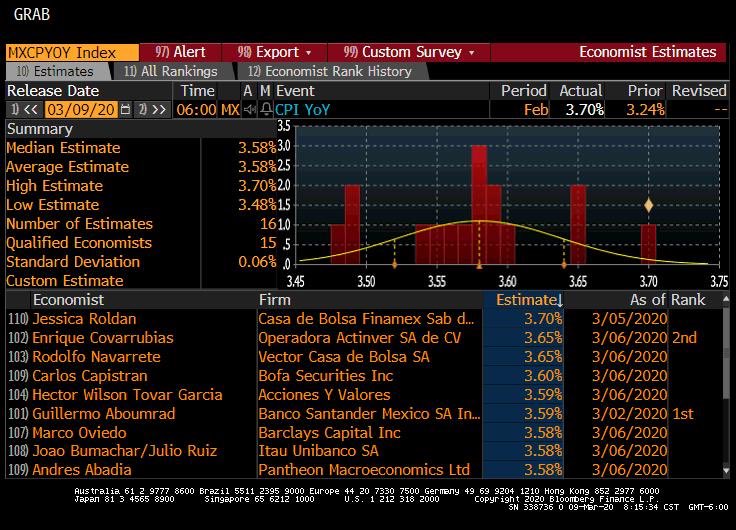Click the Custom Estimate field
The width and height of the screenshot is (736, 530).
238,281
